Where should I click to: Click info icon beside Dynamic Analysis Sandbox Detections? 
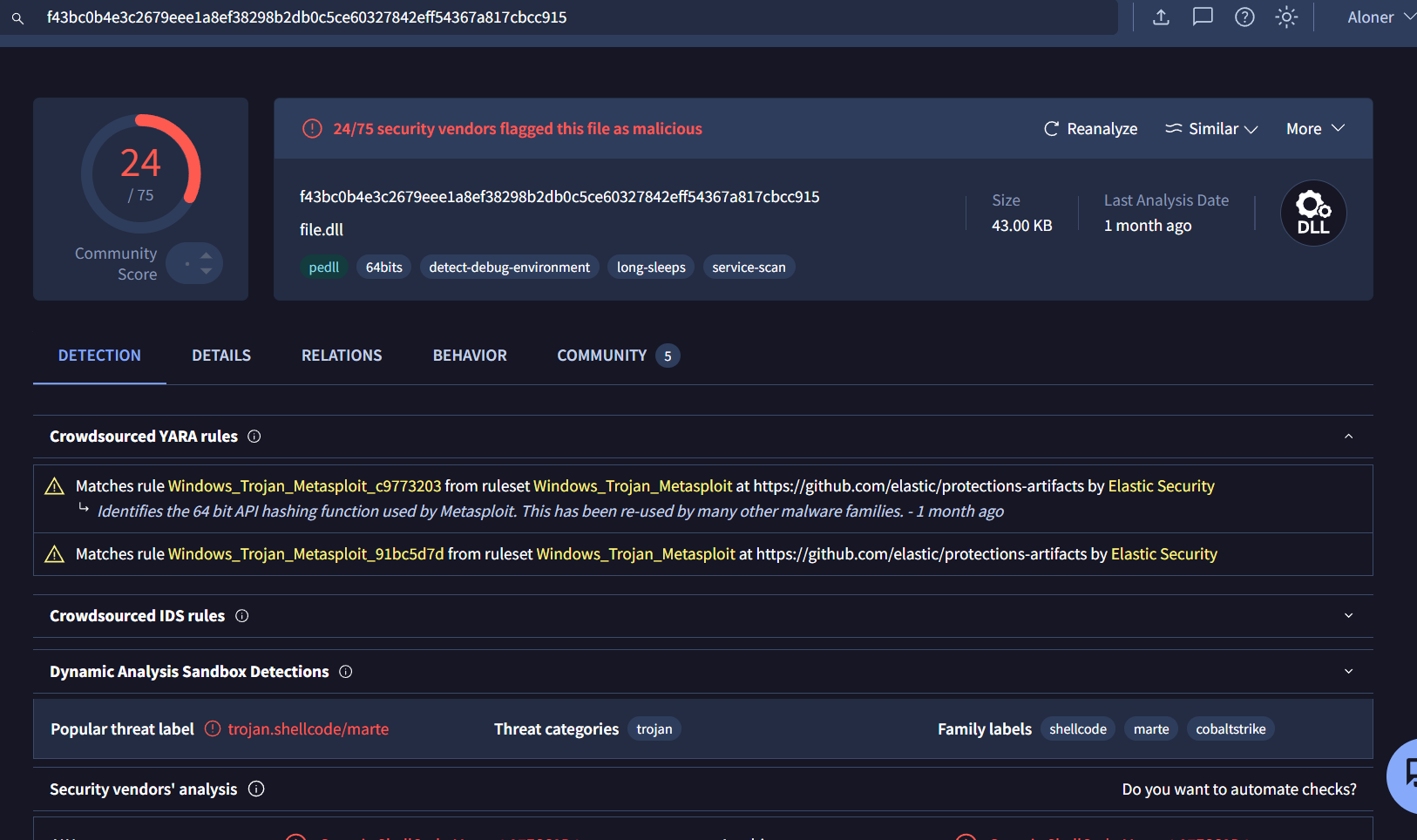(346, 672)
